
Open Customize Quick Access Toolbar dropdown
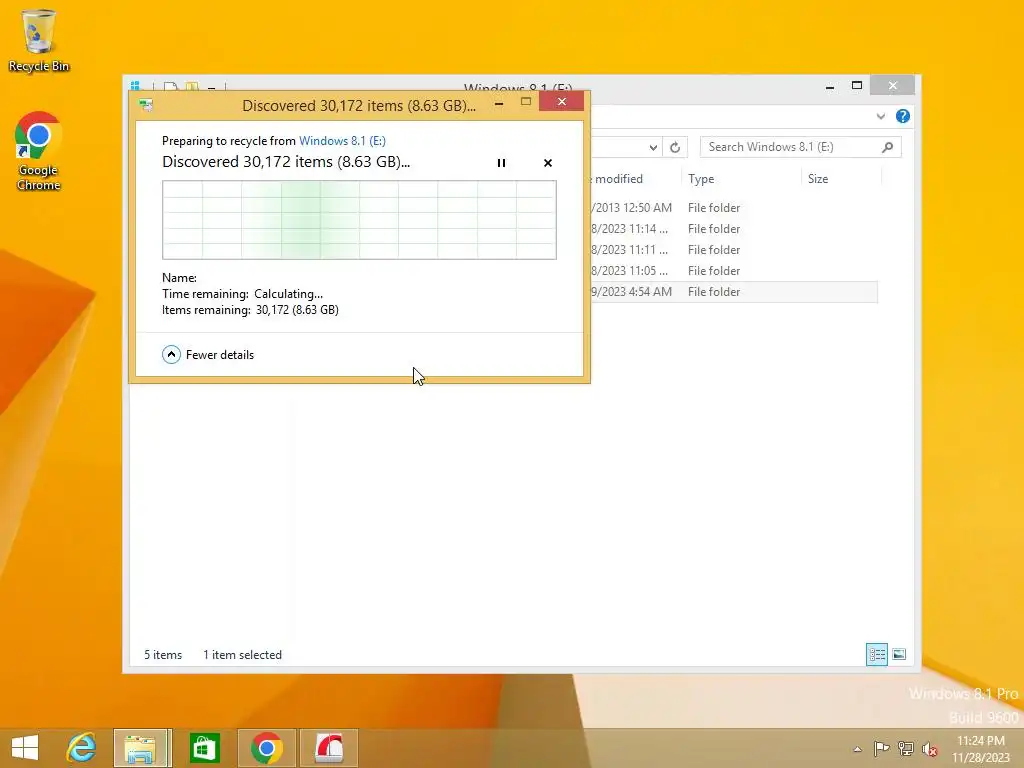[x=212, y=87]
